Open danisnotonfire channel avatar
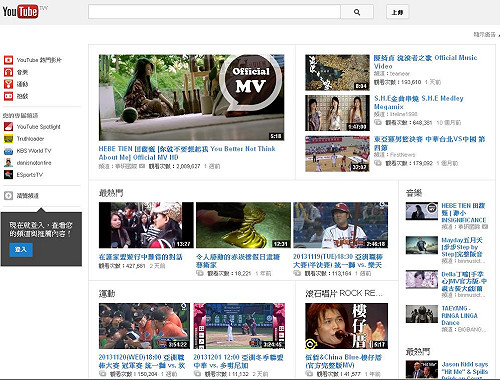500x380 pixels. tap(8, 163)
